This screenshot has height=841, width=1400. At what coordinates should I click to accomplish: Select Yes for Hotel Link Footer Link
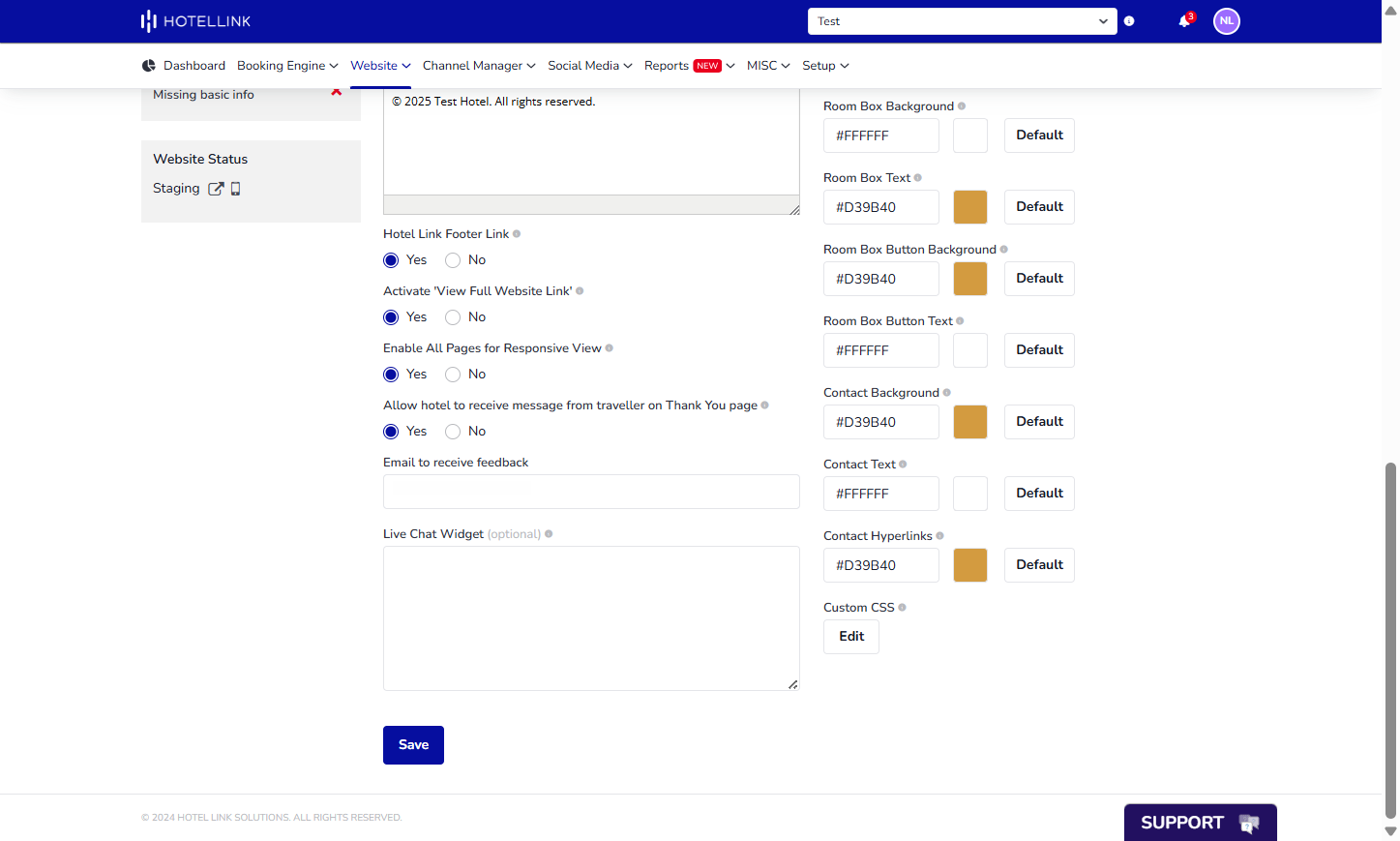391,260
